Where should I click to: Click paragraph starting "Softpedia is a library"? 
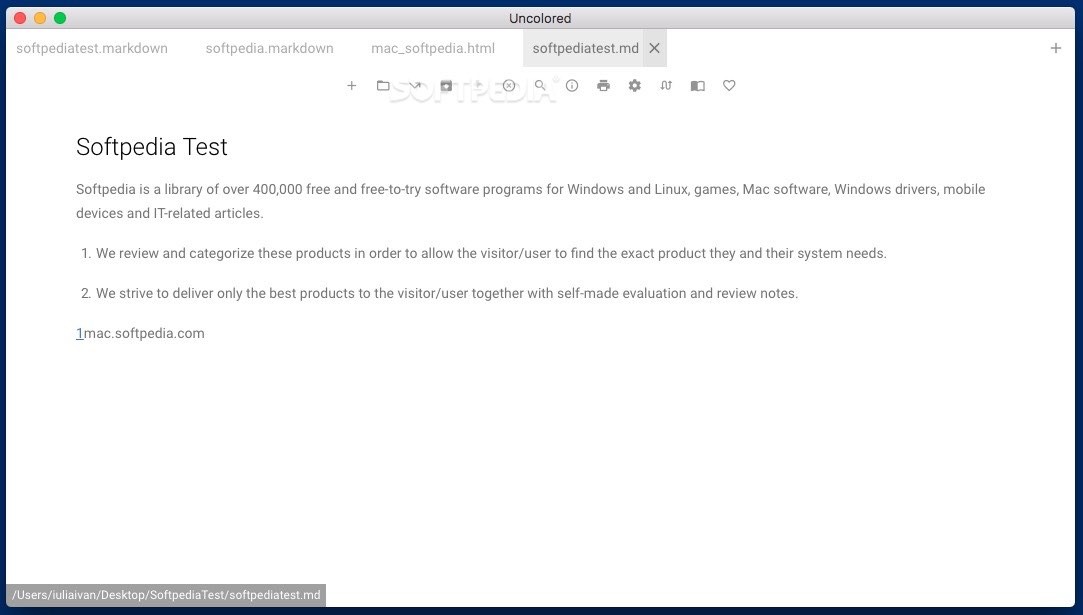tap(530, 201)
